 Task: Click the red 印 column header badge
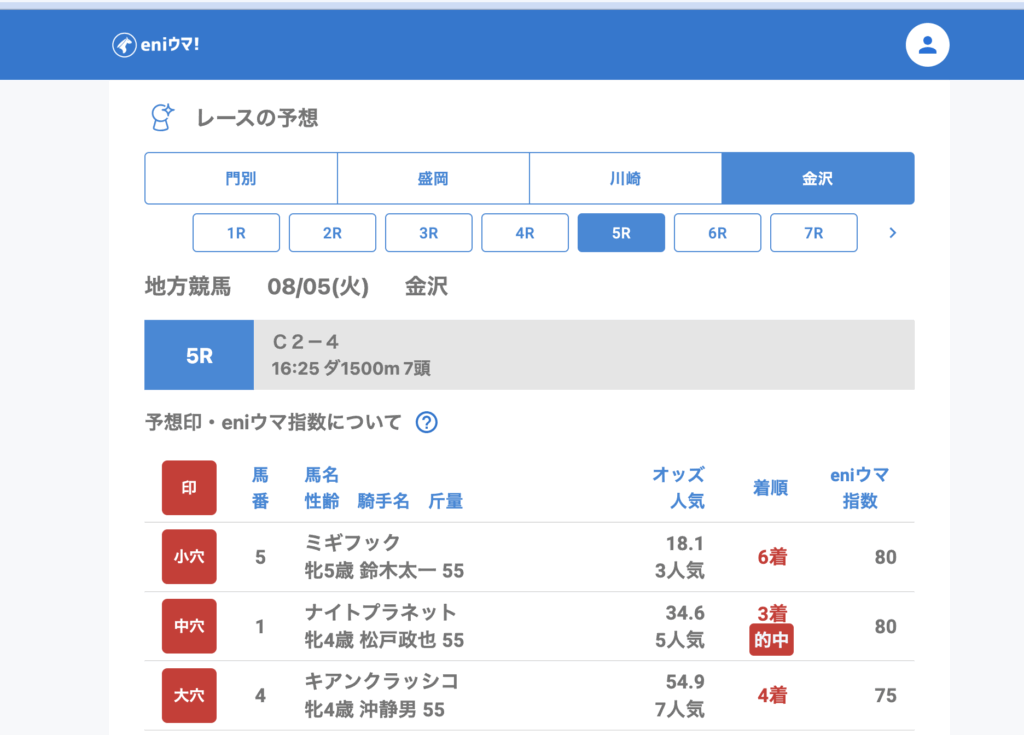pyautogui.click(x=189, y=488)
